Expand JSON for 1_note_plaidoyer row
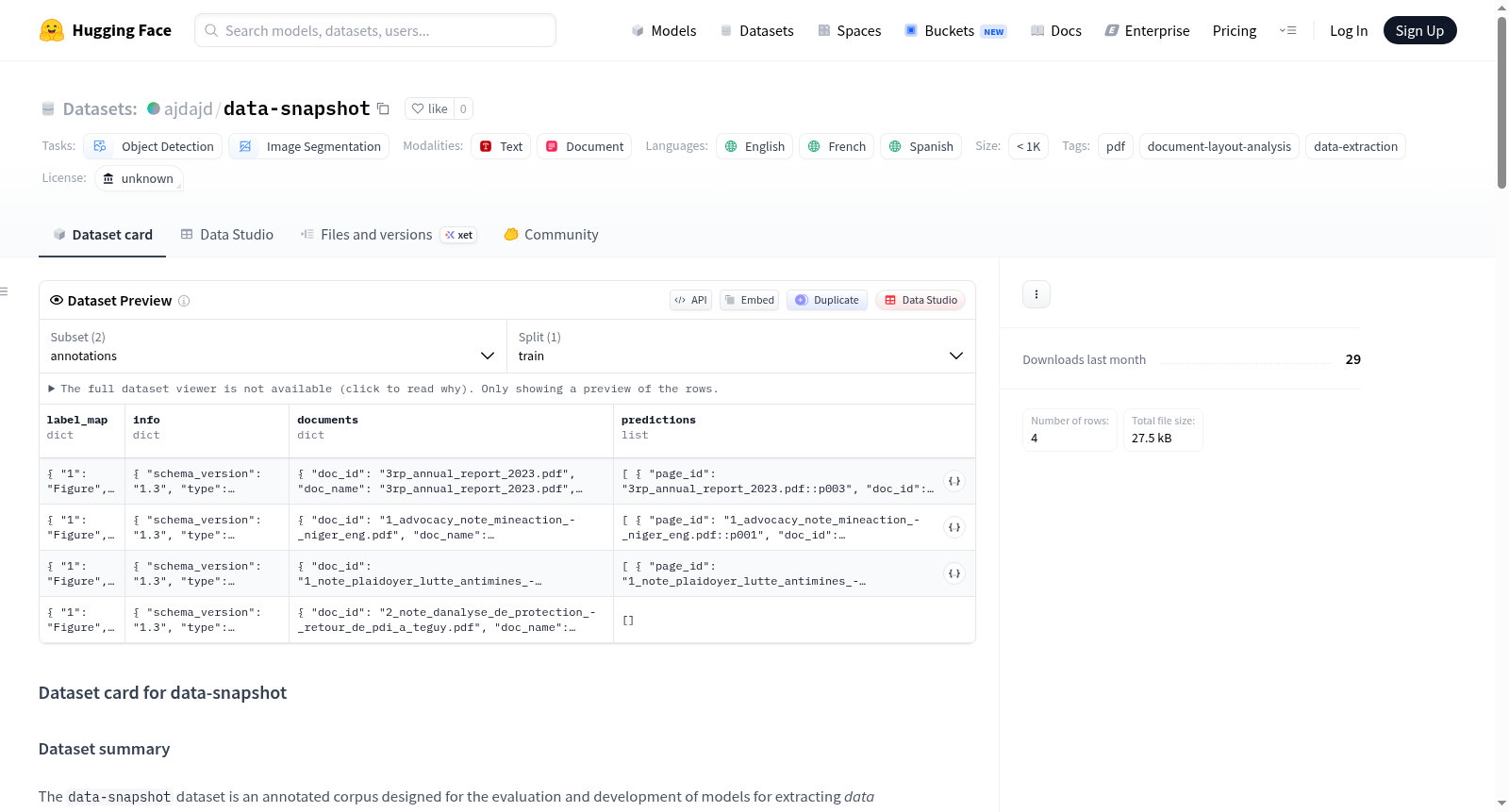Image resolution: width=1509 pixels, height=812 pixels. point(954,573)
